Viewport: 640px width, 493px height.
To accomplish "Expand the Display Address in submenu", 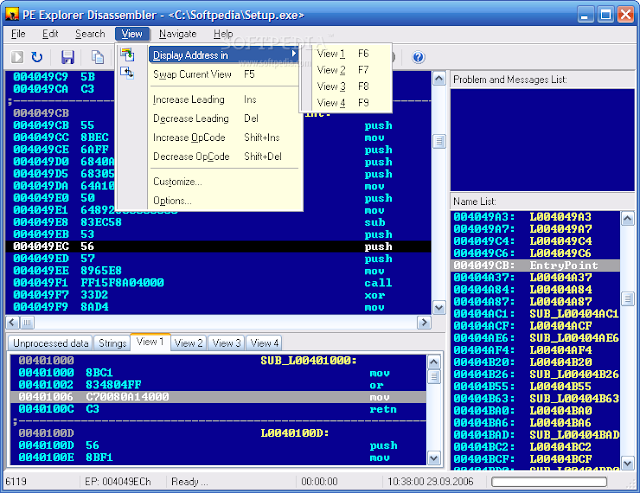I will pyautogui.click(x=224, y=55).
